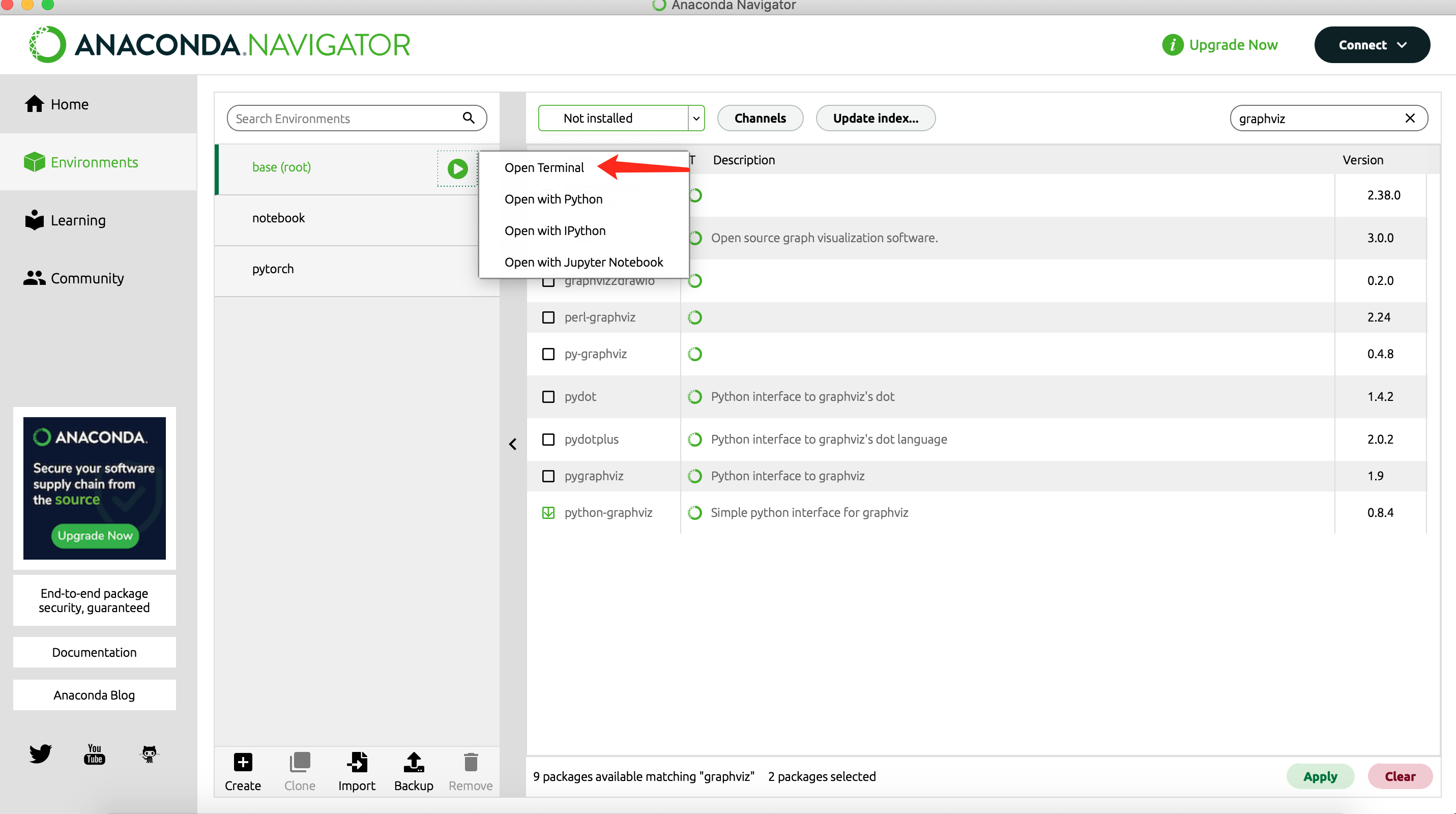The image size is (1456, 814).
Task: Open the Twitter bird icon link
Action: pos(40,753)
